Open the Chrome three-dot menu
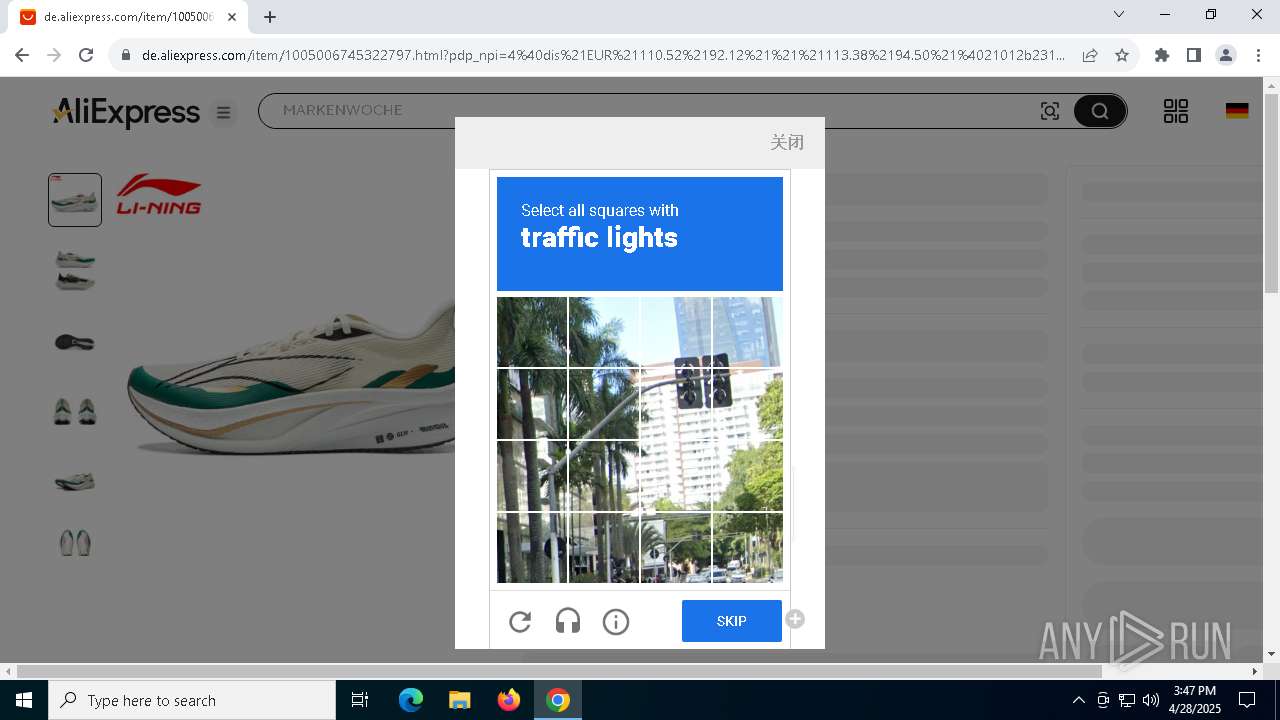The height and width of the screenshot is (720, 1280). [x=1258, y=55]
